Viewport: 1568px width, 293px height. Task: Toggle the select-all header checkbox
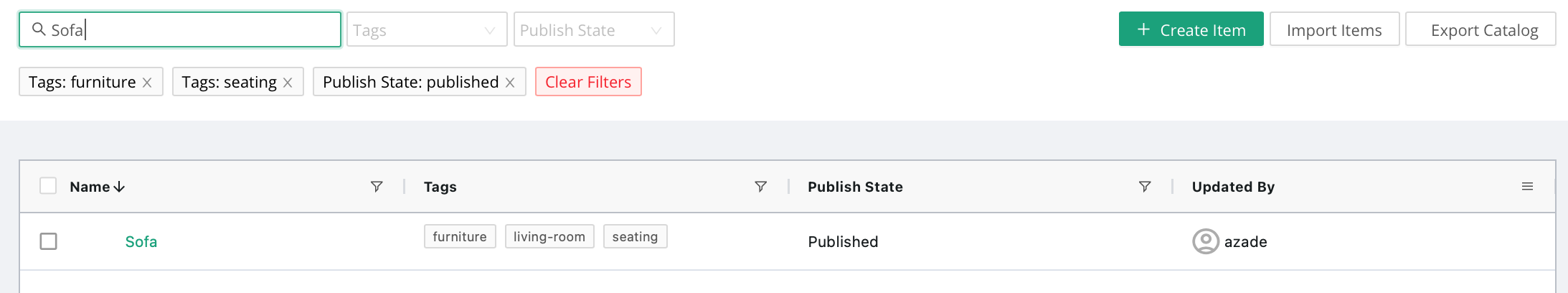tap(48, 186)
